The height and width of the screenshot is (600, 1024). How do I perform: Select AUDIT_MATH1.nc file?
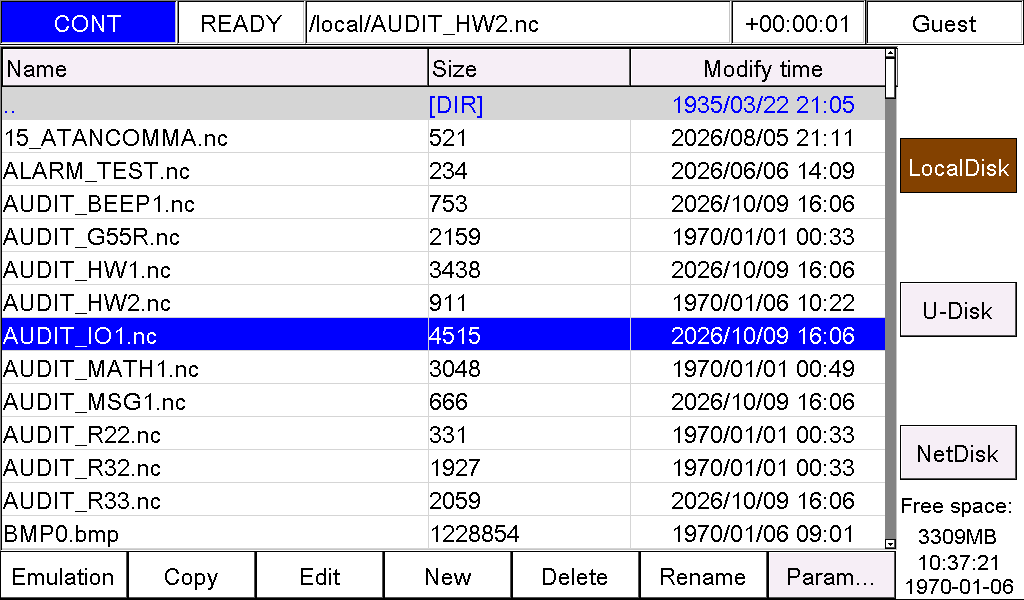click(443, 368)
